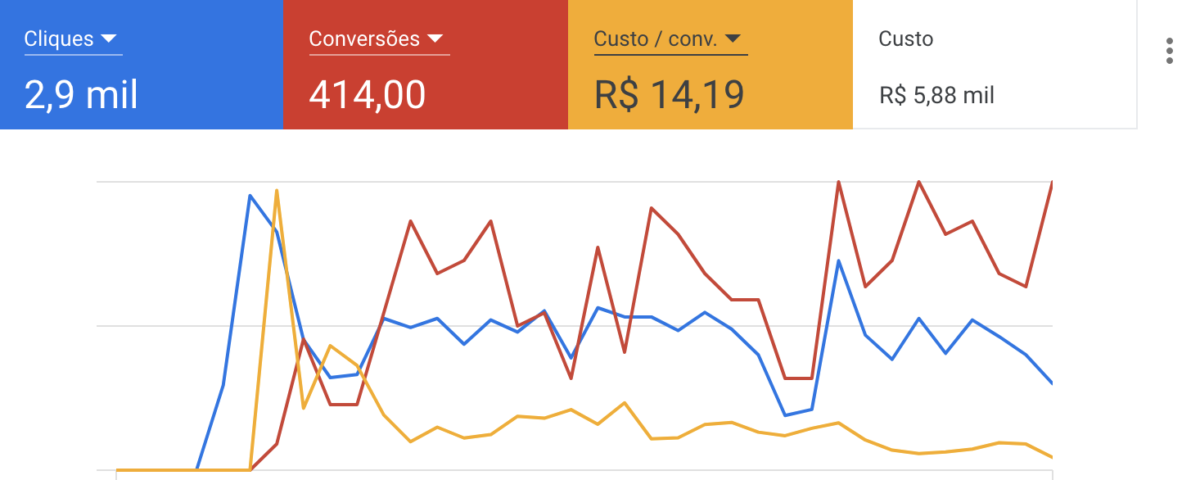The height and width of the screenshot is (480, 1200).
Task: Expand the Conversões metric dropdown arrow
Action: pos(435,39)
